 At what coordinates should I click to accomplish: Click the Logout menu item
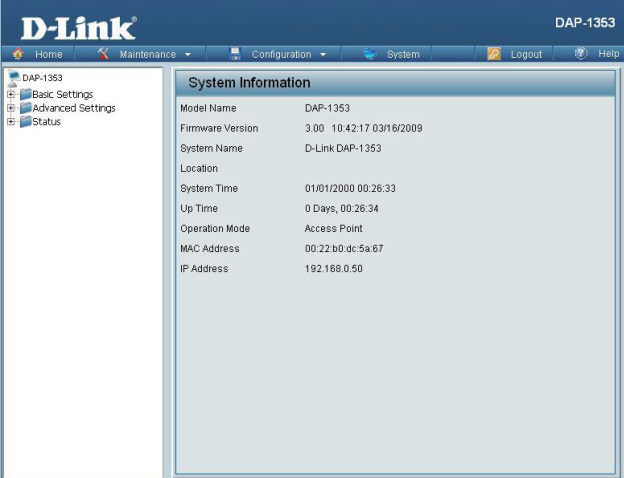click(x=526, y=54)
